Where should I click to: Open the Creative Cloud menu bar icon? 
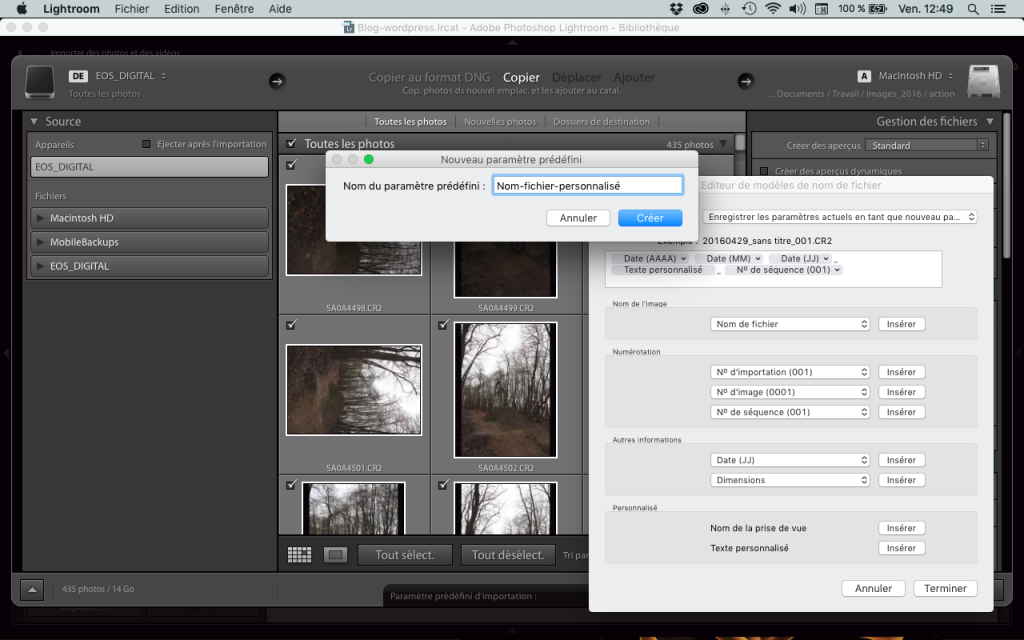tap(700, 8)
